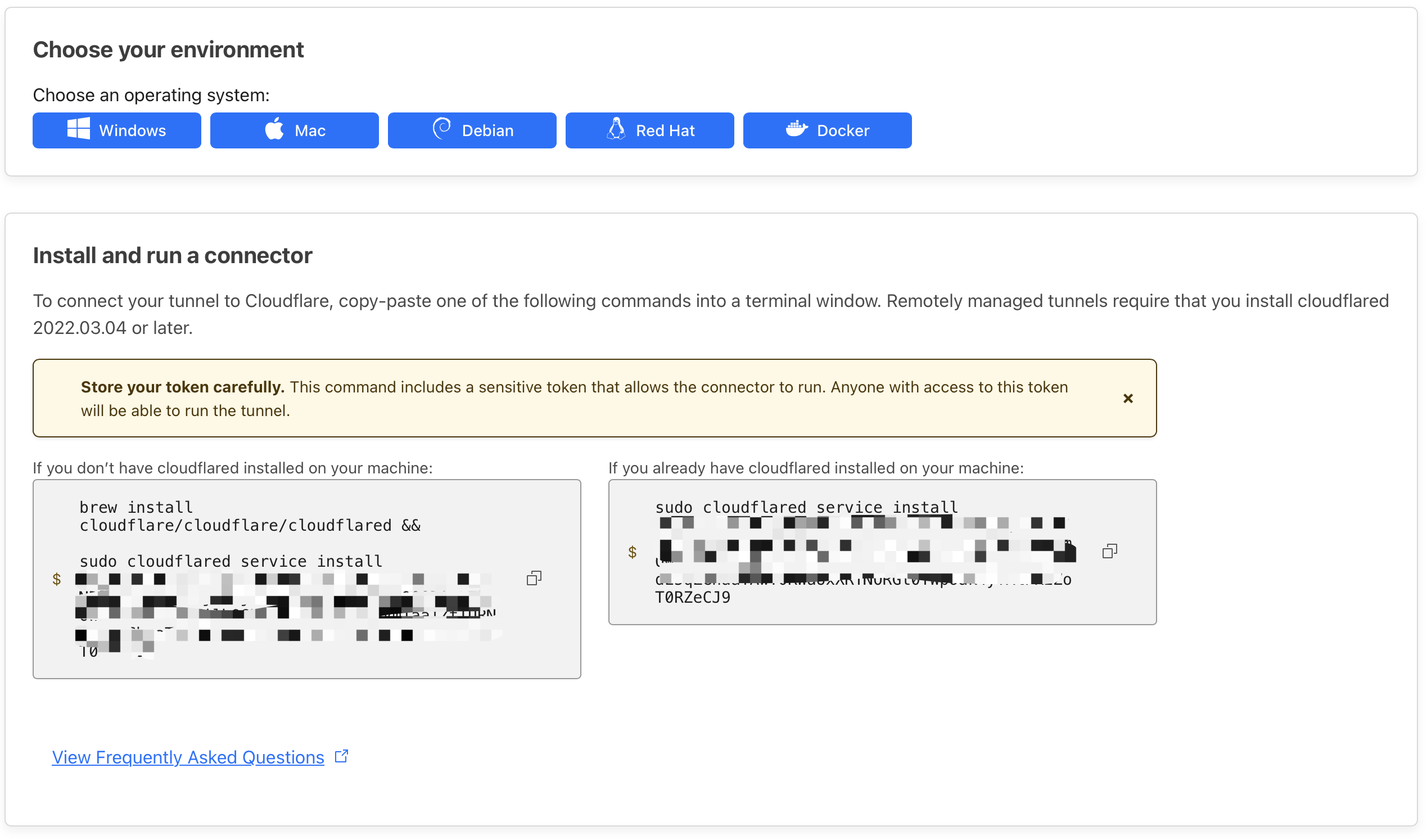Click the brew install cloudflared command text
The image size is (1427, 840).
249,517
